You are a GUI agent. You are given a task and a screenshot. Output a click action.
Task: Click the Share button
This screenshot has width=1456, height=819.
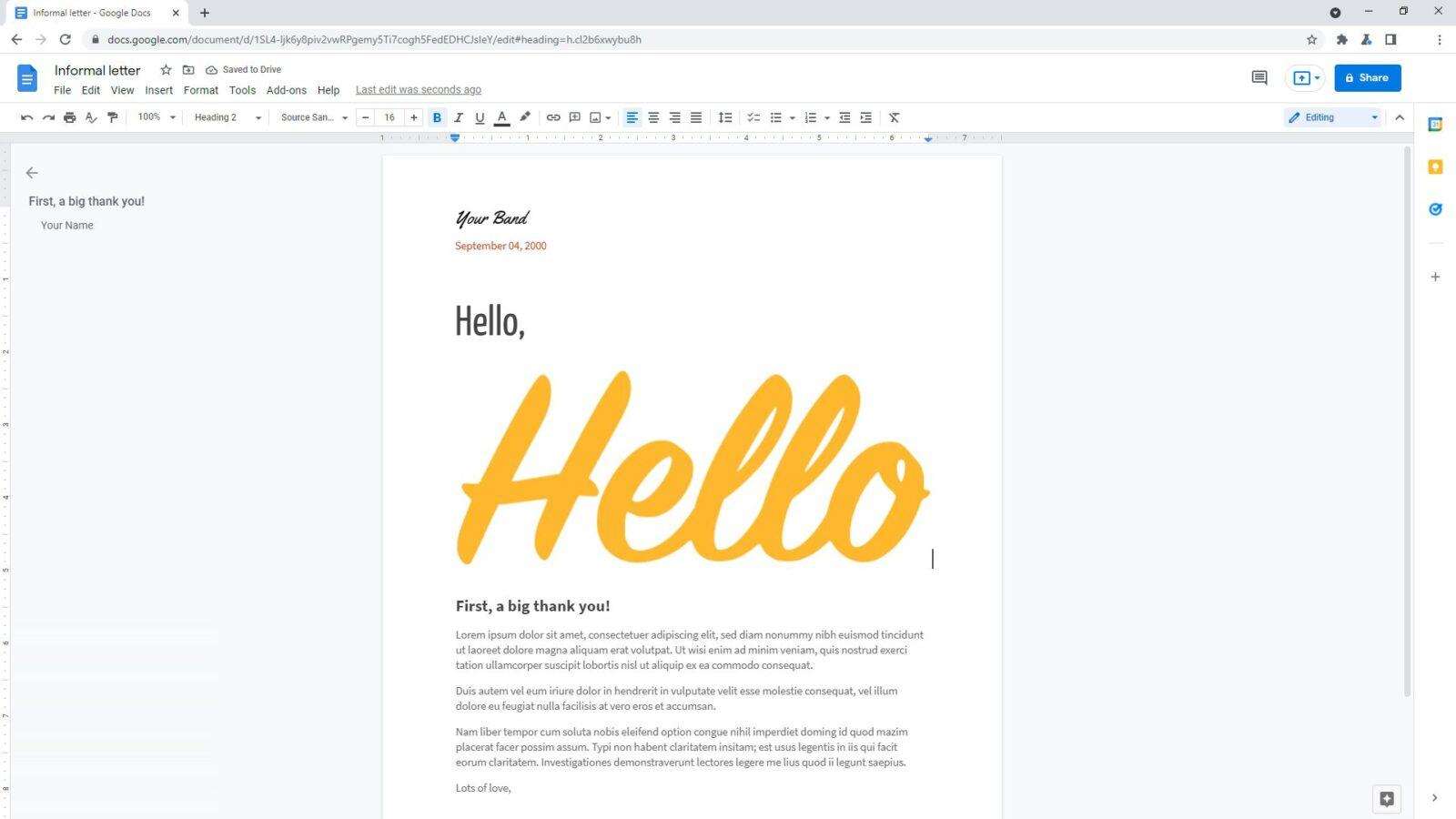(1368, 77)
